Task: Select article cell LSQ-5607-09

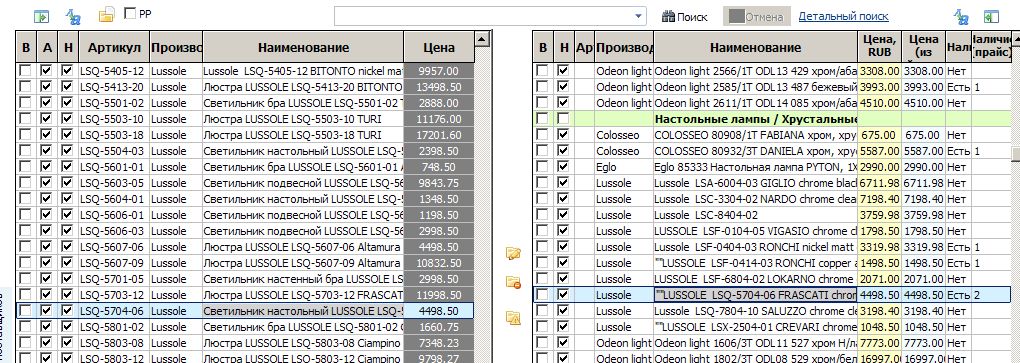Action: 114,263
